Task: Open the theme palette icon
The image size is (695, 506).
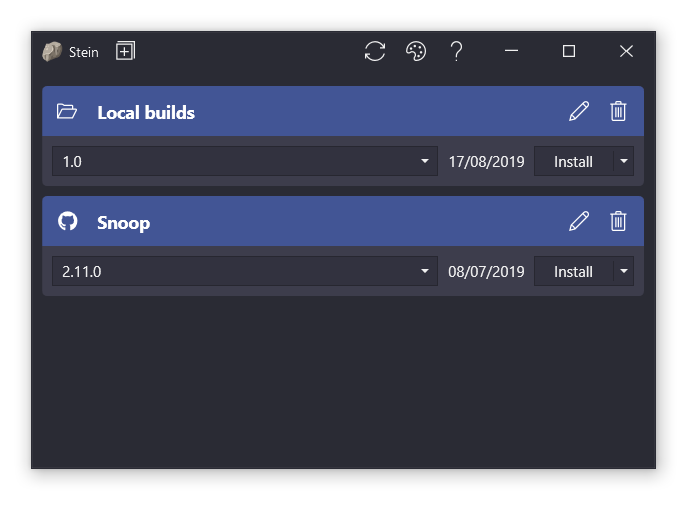Action: 416,51
